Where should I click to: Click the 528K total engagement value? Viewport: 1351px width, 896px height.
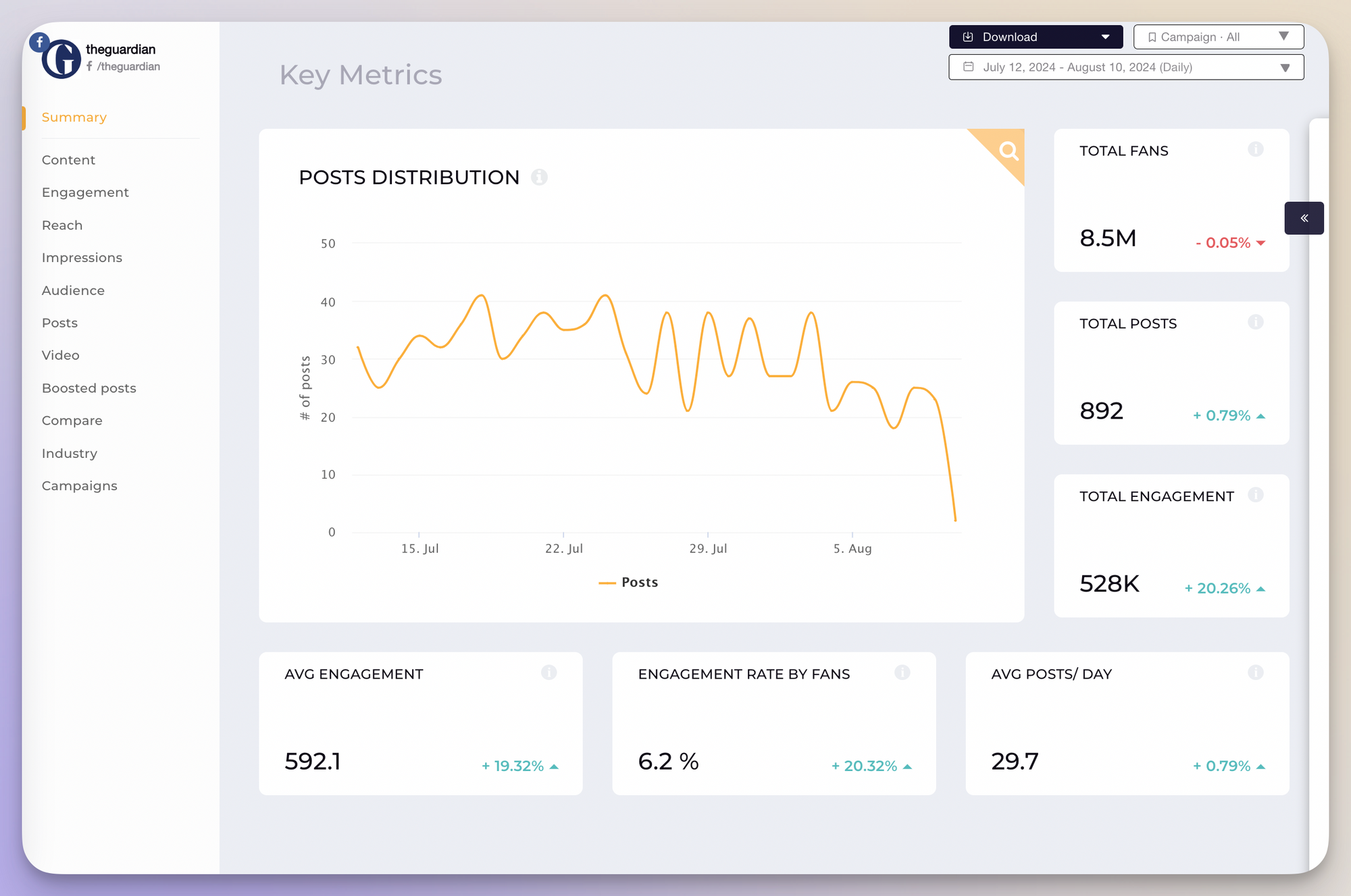tap(1109, 583)
